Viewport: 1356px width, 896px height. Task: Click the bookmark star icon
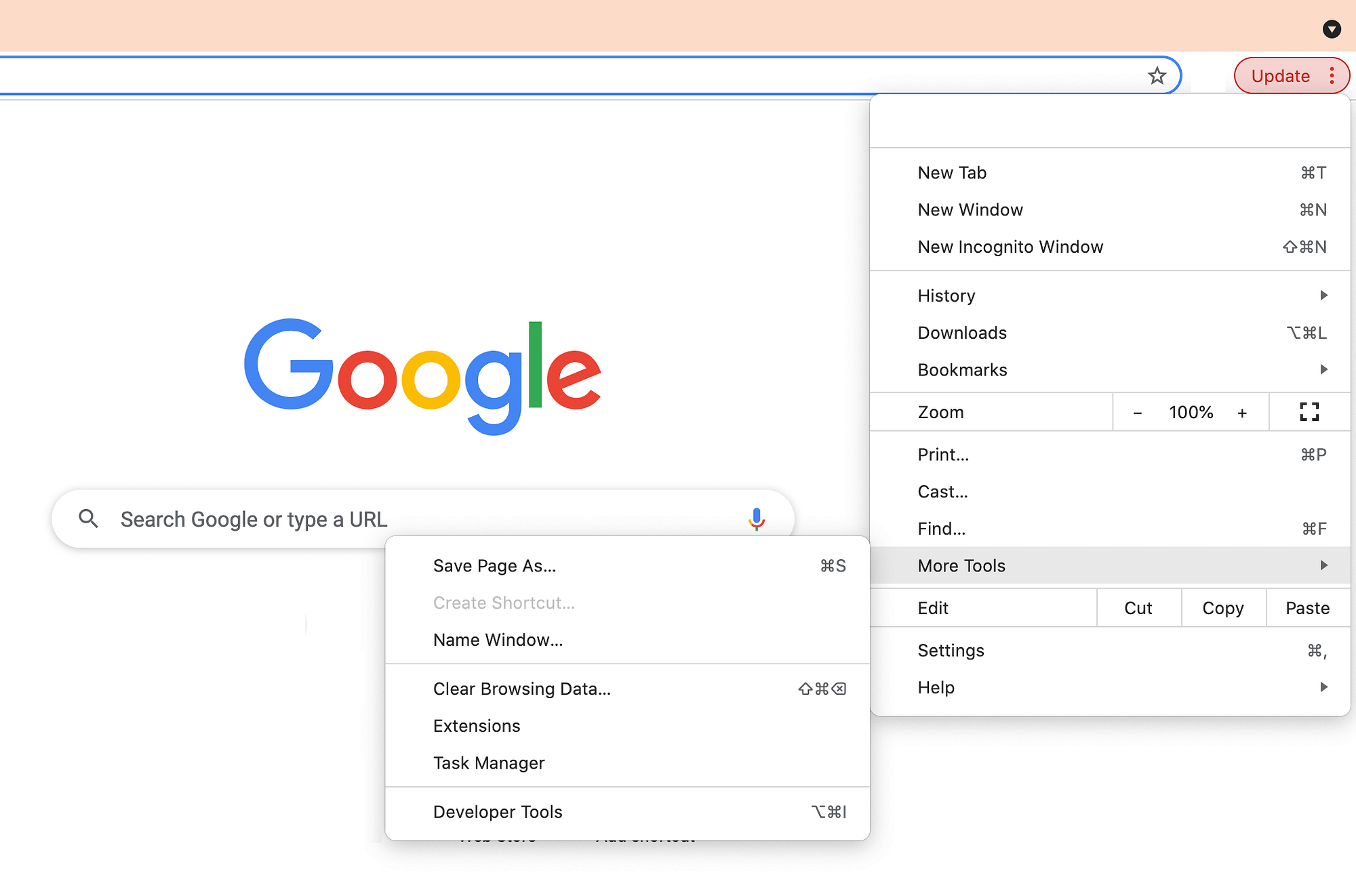tap(1157, 76)
